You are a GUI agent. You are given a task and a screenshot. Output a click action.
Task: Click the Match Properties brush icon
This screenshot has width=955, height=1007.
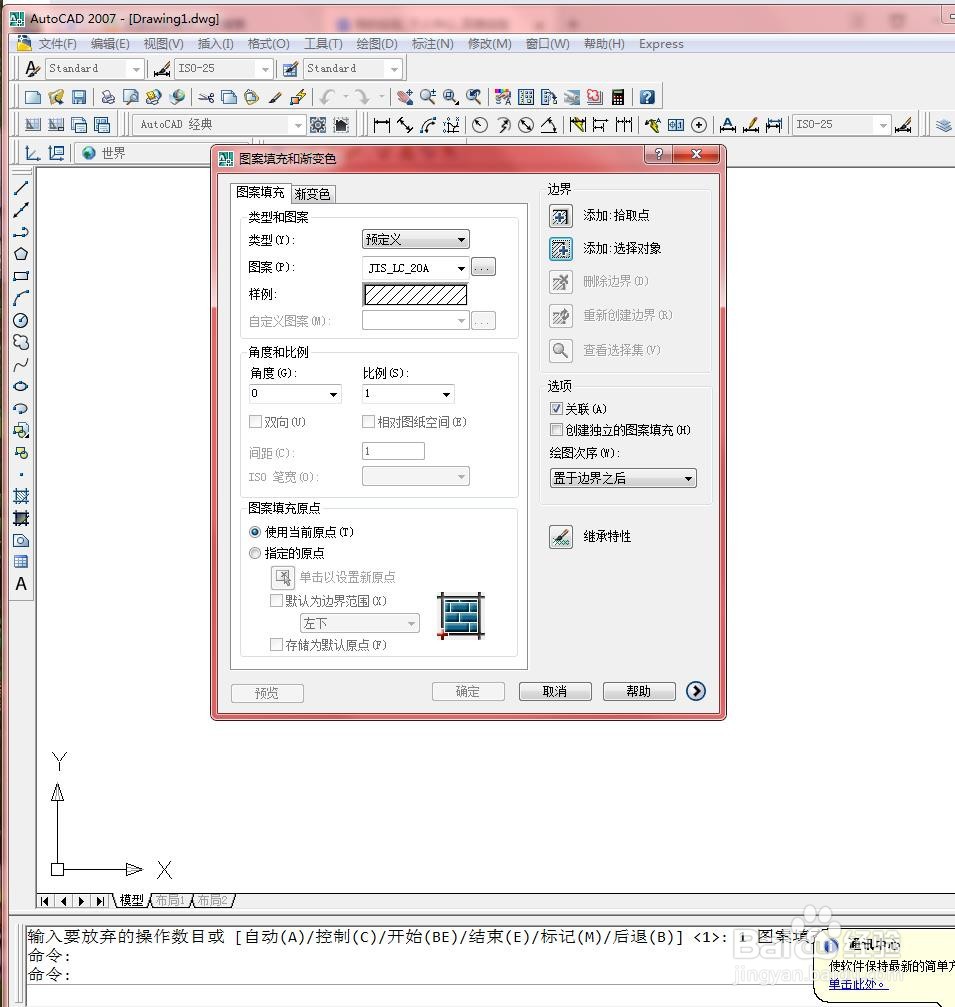pyautogui.click(x=275, y=97)
